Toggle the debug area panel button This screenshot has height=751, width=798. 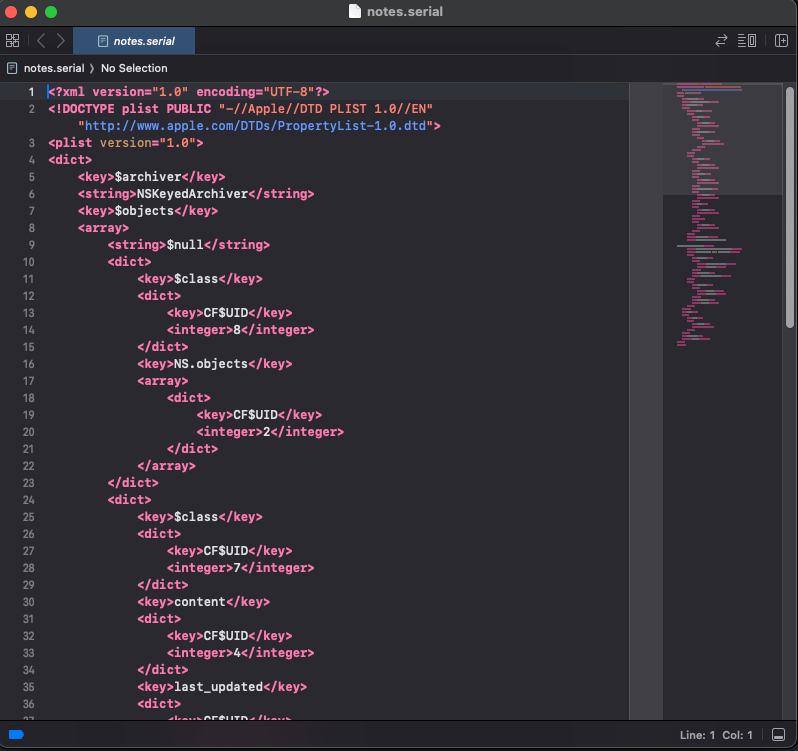pos(778,735)
